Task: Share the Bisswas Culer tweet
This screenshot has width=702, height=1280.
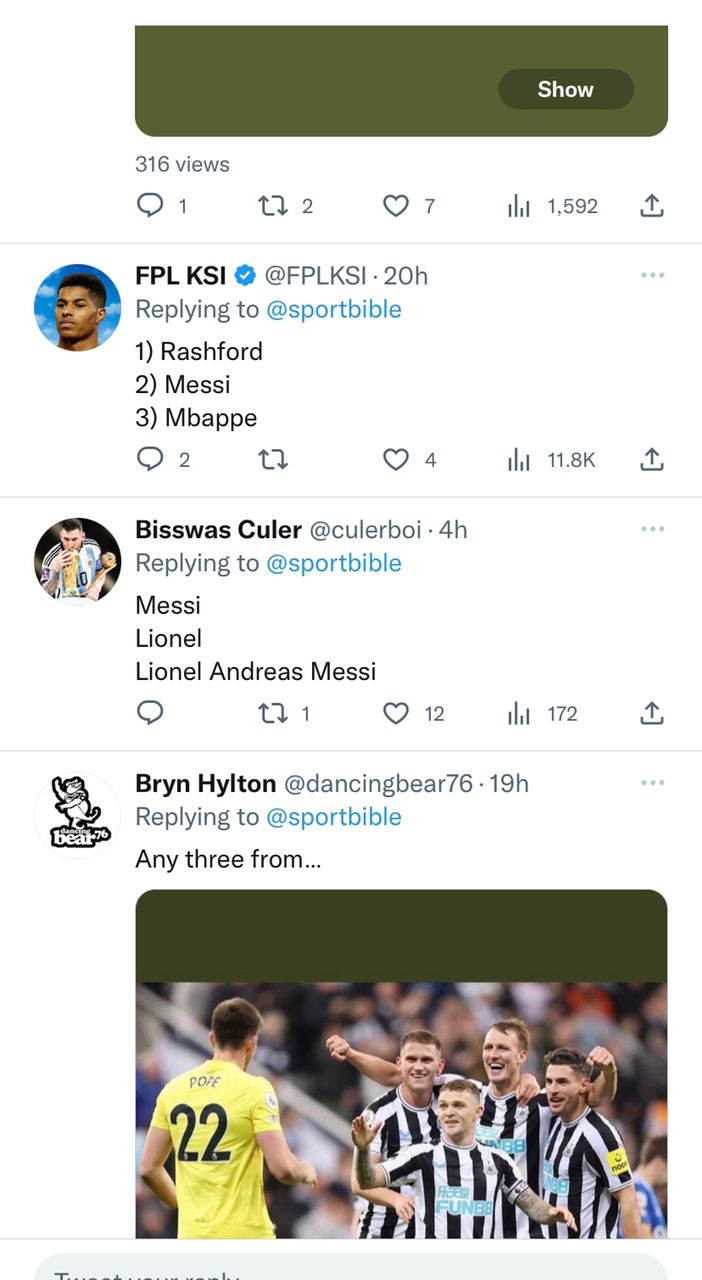Action: [651, 713]
